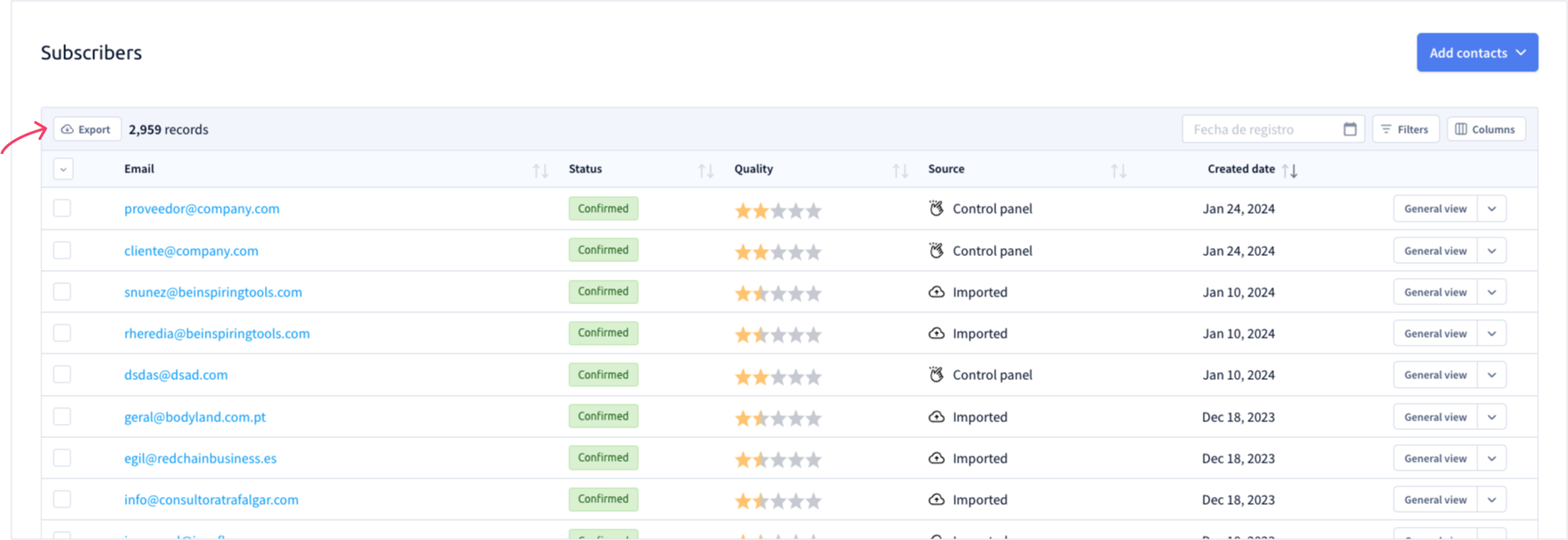Click General view button for geral@bodyland.com.pt
Screen dimensions: 1568x540
point(1435,417)
